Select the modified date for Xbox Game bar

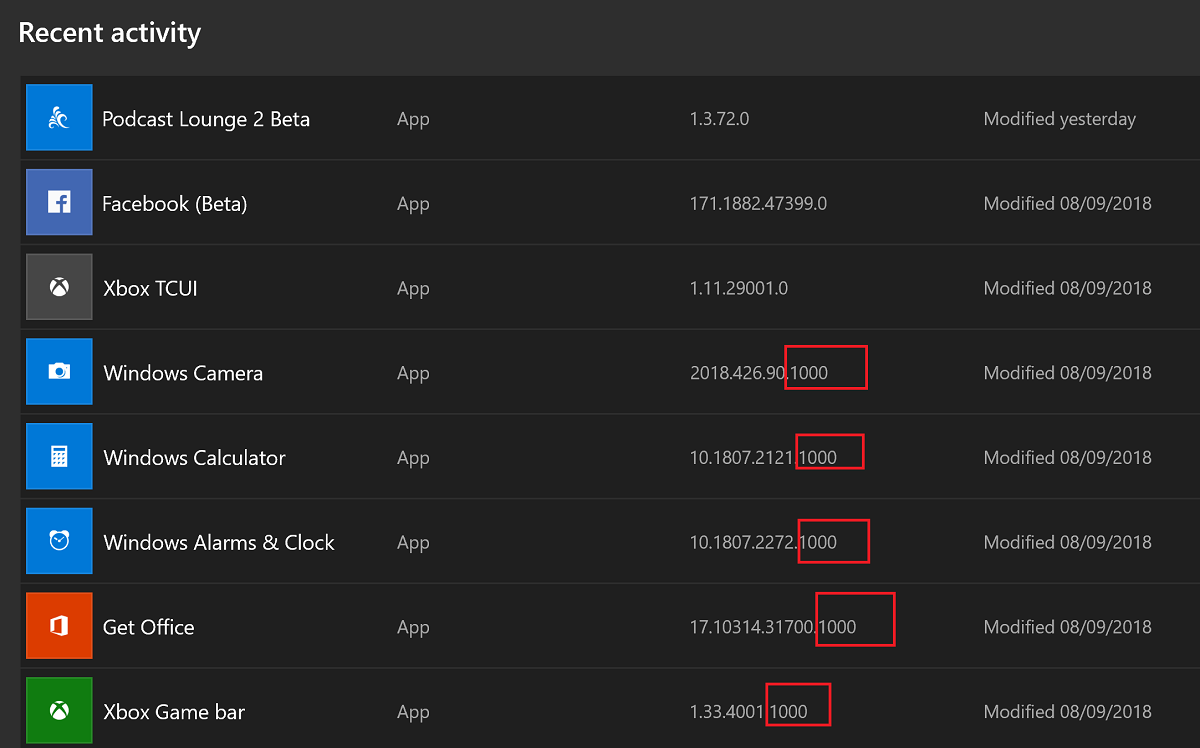tap(1067, 712)
